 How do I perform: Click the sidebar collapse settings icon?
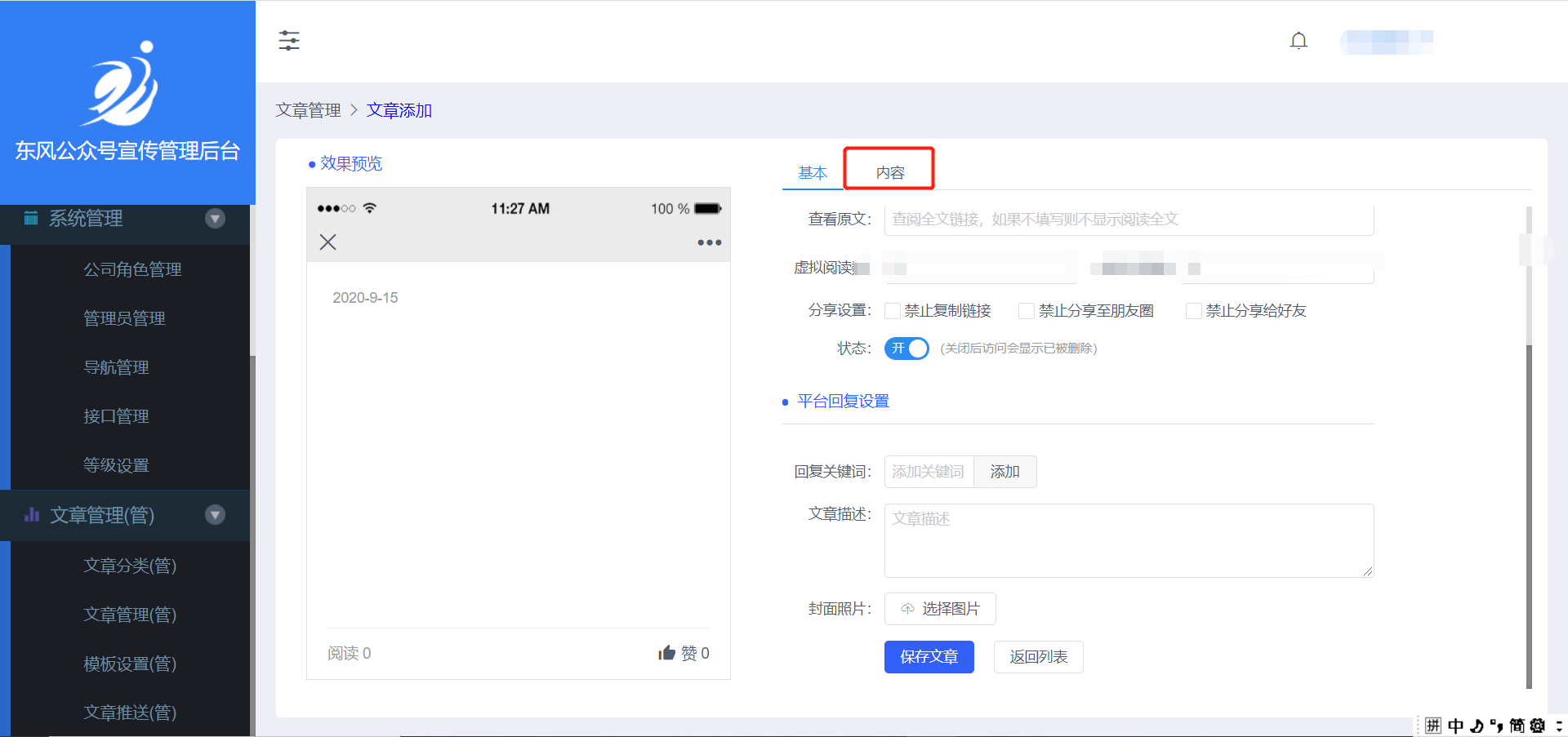tap(289, 41)
